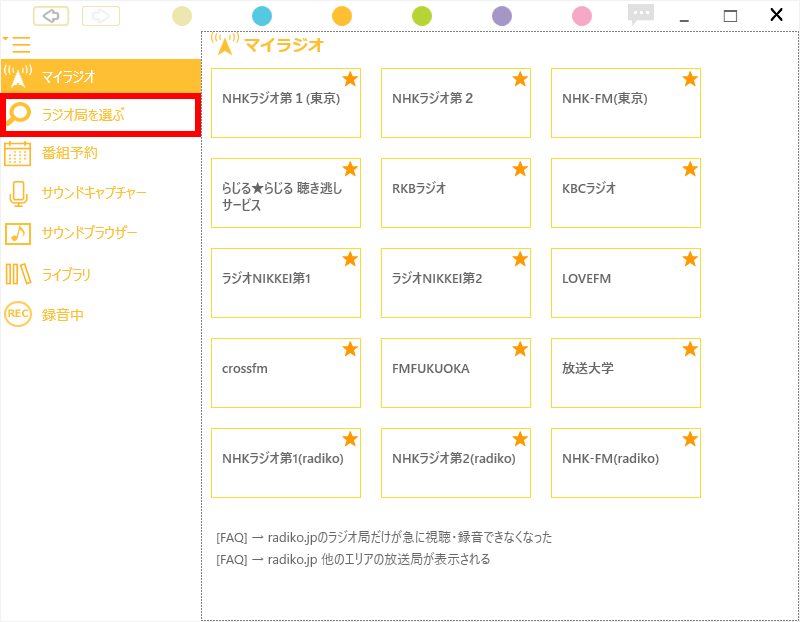Open the NHK-FM(東京) station tile
The width and height of the screenshot is (800, 622).
(x=626, y=103)
